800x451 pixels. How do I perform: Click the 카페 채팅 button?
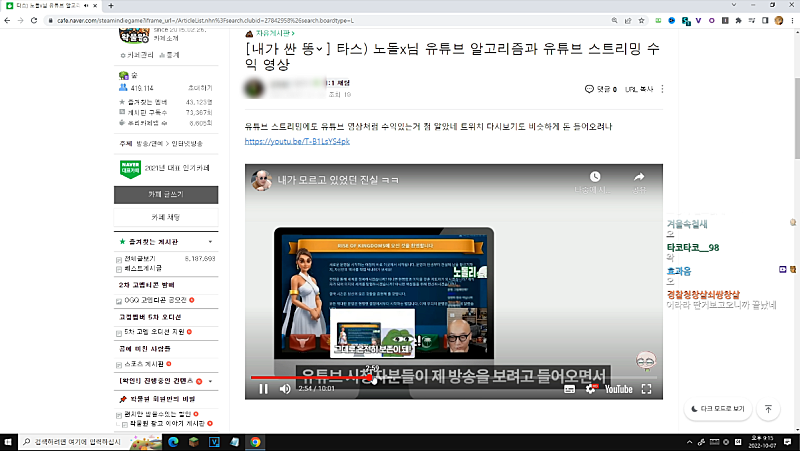pyautogui.click(x=166, y=217)
